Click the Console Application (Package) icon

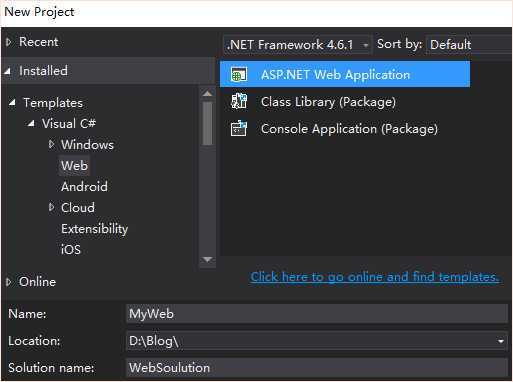pos(239,128)
